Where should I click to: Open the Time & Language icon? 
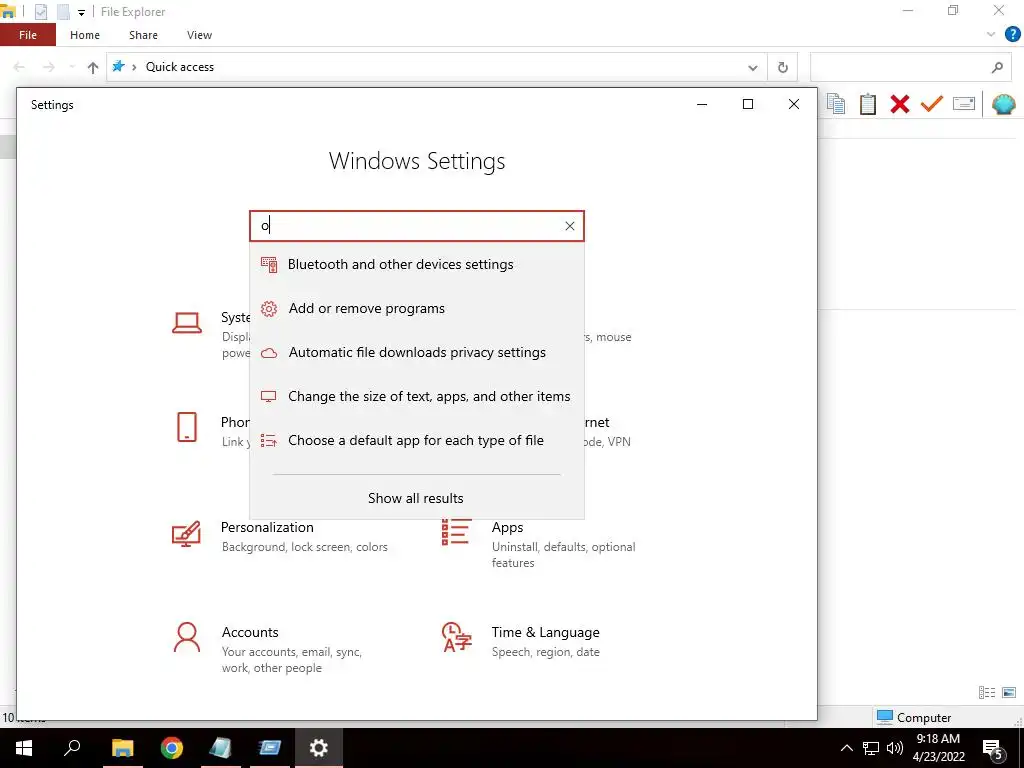tap(456, 637)
